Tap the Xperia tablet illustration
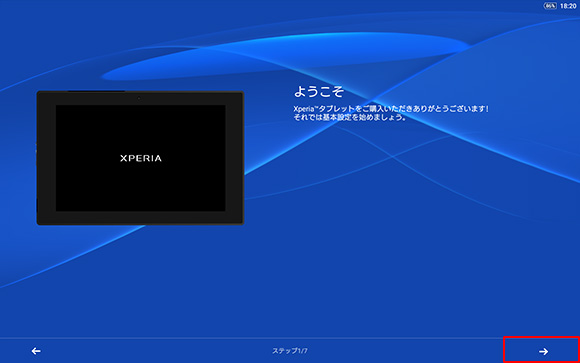Image resolution: width=580 pixels, height=363 pixels. tap(140, 158)
